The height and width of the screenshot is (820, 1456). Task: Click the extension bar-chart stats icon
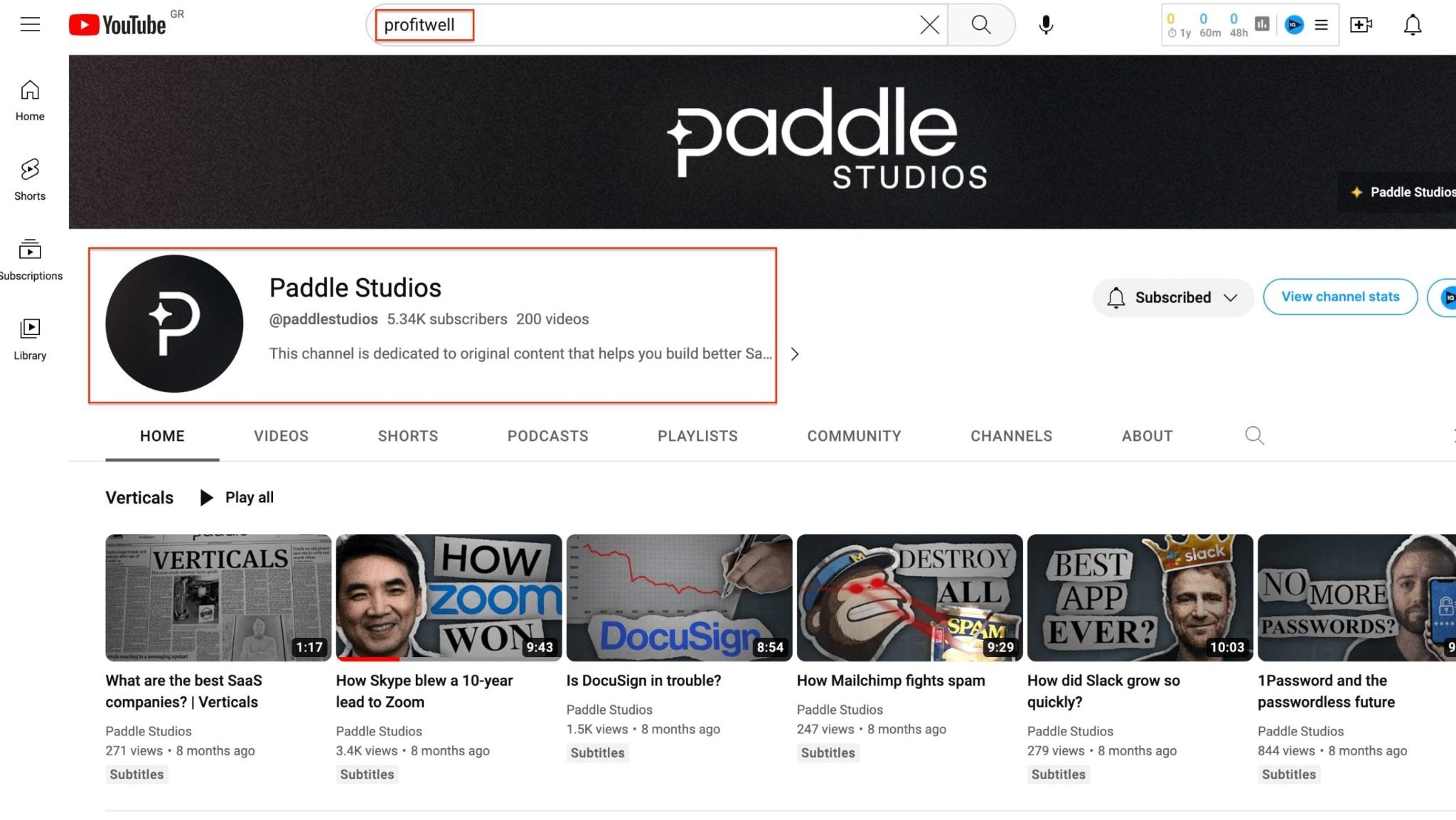(x=1262, y=24)
